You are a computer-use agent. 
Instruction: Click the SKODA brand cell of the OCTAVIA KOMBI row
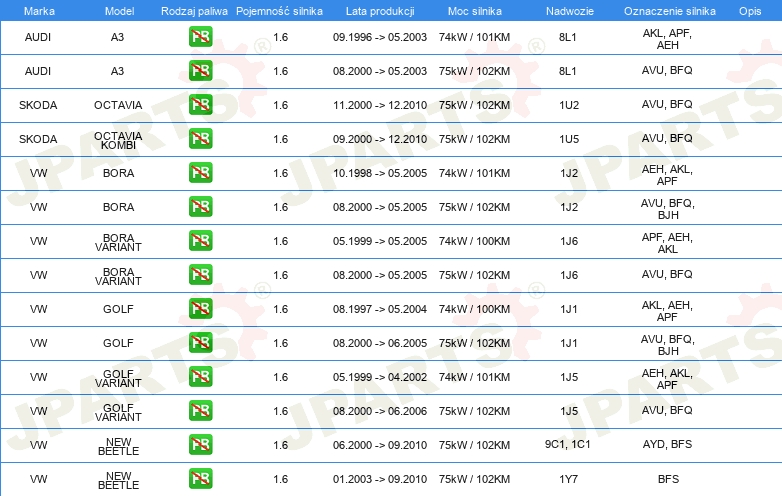(x=38, y=139)
